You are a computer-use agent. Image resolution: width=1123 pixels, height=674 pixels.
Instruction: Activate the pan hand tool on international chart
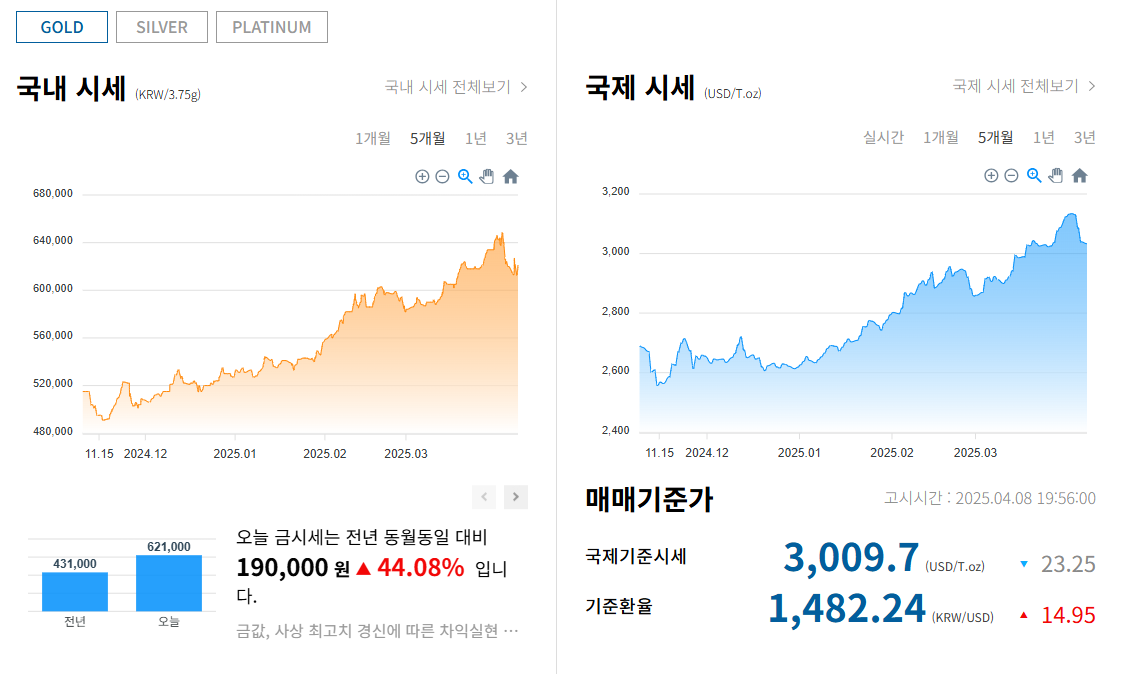pos(1055,176)
